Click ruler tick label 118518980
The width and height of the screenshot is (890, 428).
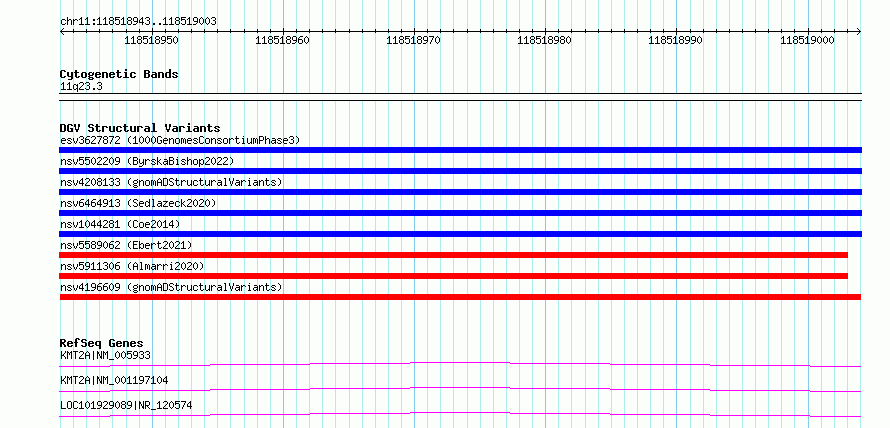point(545,40)
